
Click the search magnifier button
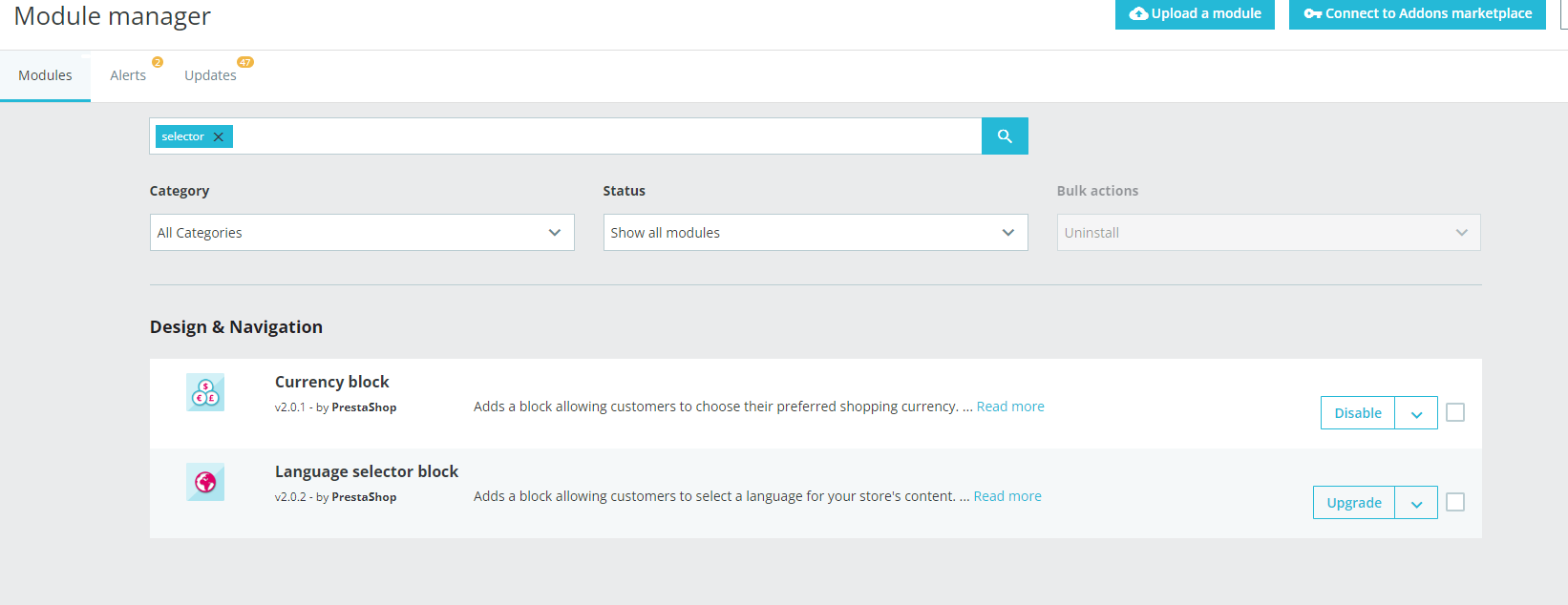pyautogui.click(x=1005, y=136)
